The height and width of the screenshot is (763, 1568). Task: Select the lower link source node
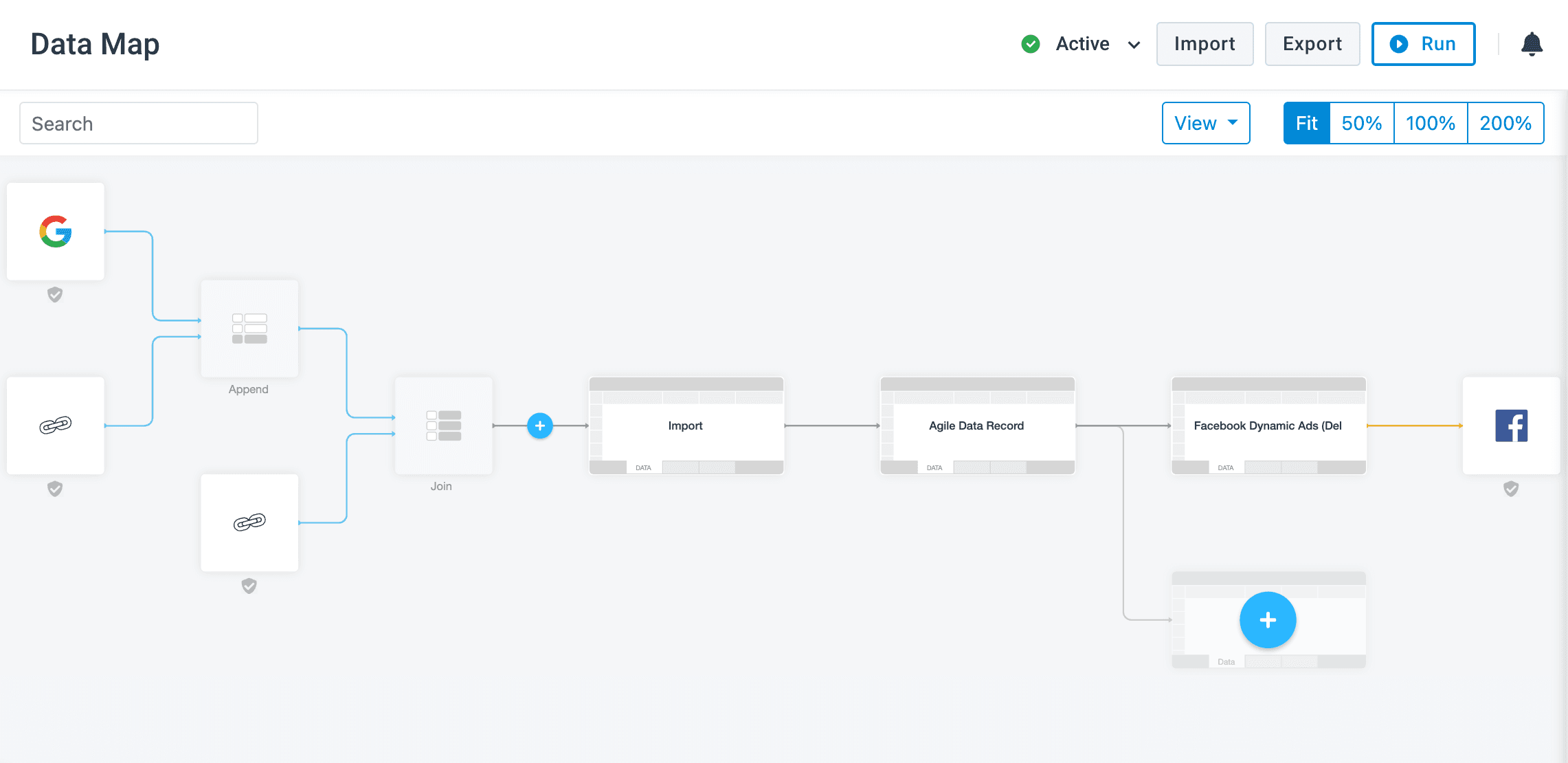click(249, 522)
